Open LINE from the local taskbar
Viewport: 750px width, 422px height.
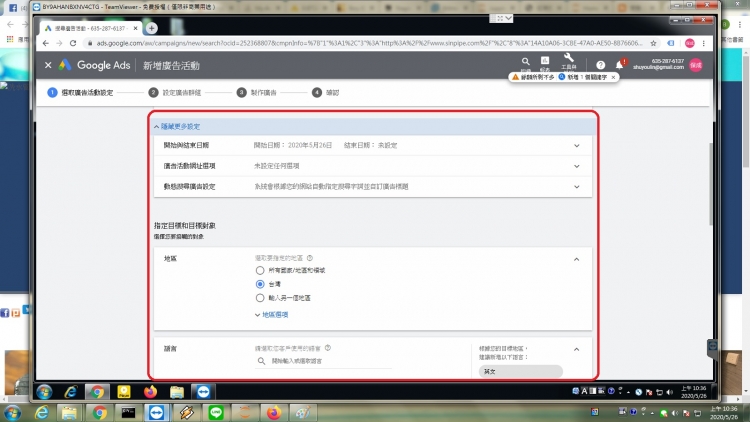pyautogui.click(x=216, y=412)
